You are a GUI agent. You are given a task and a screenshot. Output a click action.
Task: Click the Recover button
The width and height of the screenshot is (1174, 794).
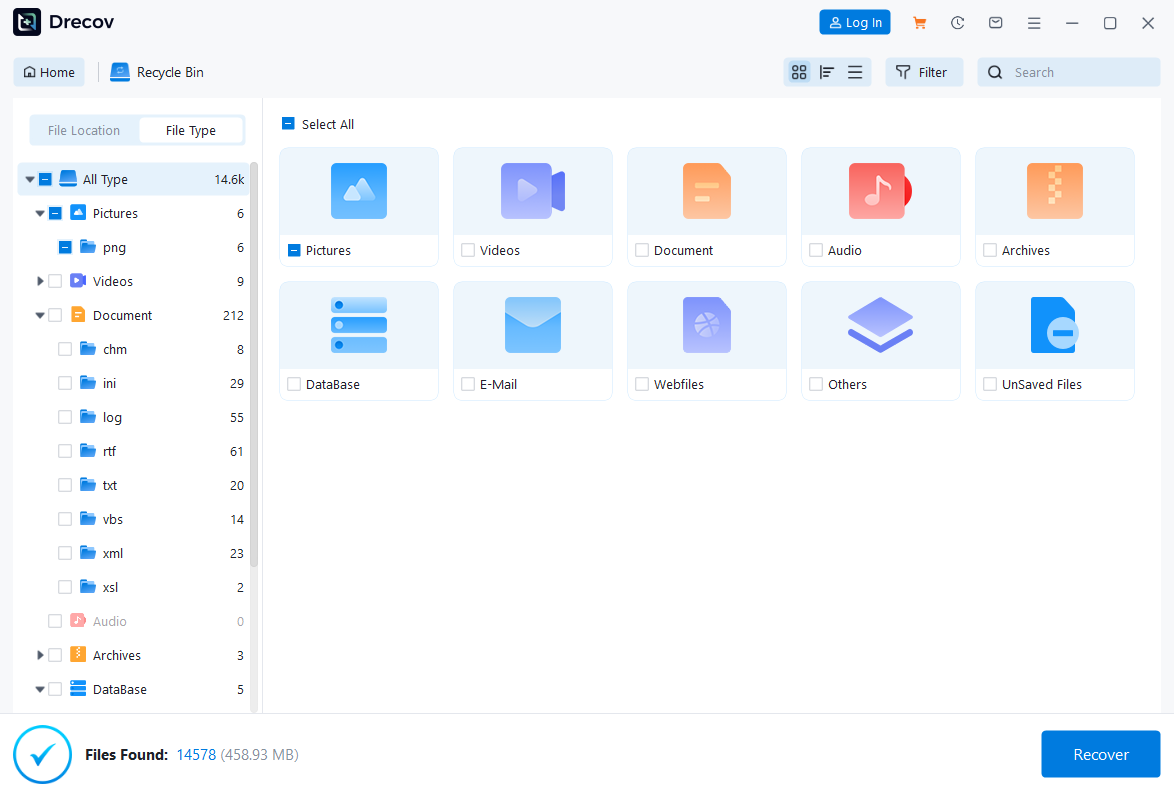1100,754
